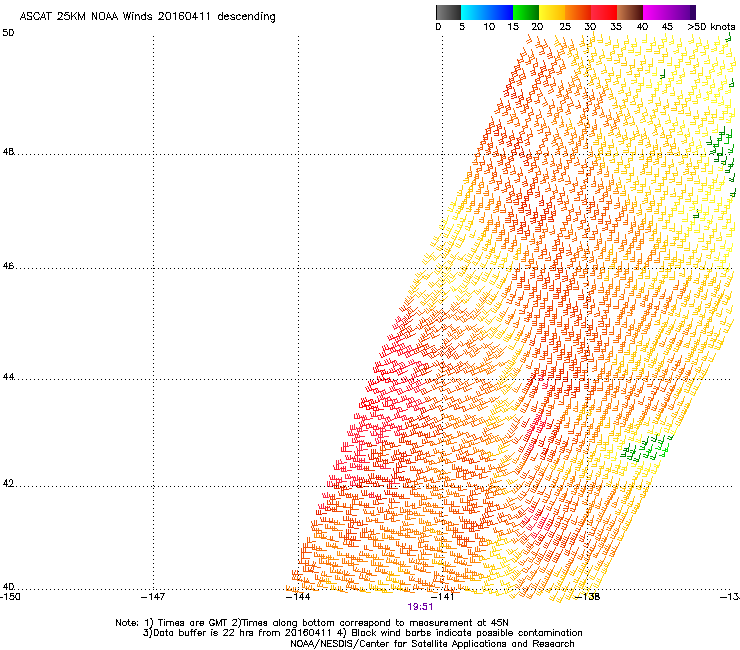Click latitude label '50' on the left axis
This screenshot has width=740, height=650.
[x=8, y=33]
